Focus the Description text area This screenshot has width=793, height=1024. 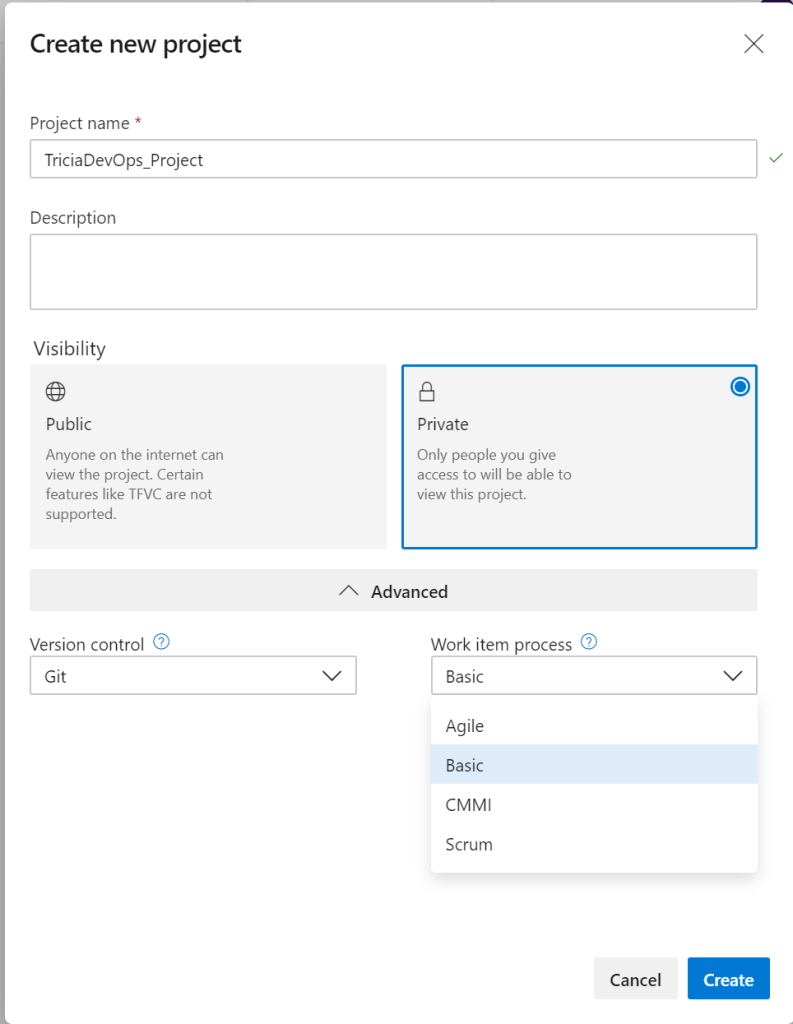coord(393,272)
